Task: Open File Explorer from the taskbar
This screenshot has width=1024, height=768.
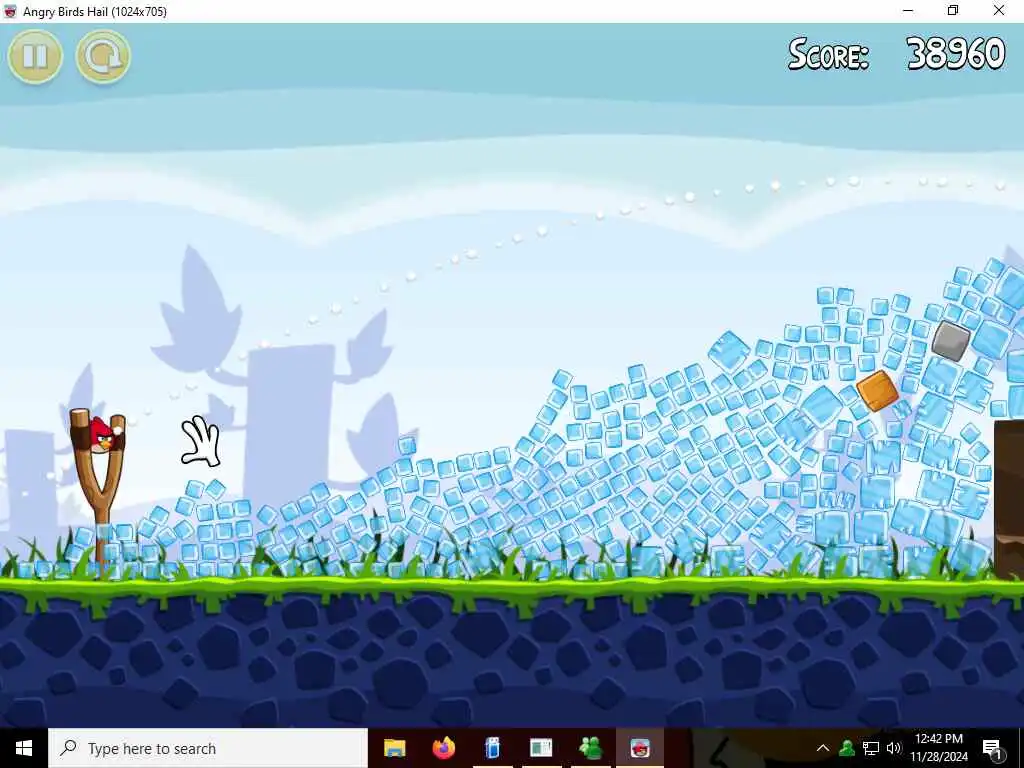Action: tap(394, 748)
